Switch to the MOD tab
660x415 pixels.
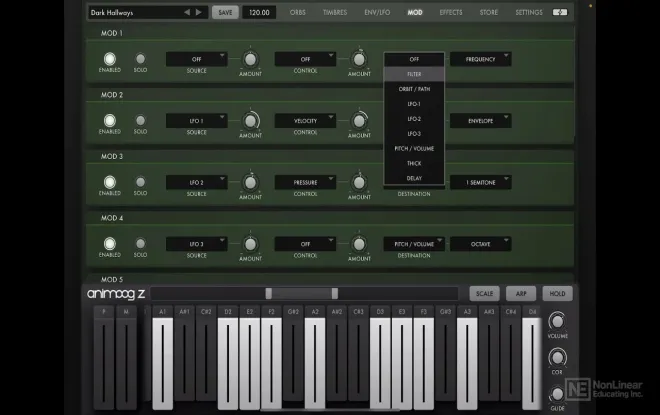[x=415, y=13]
